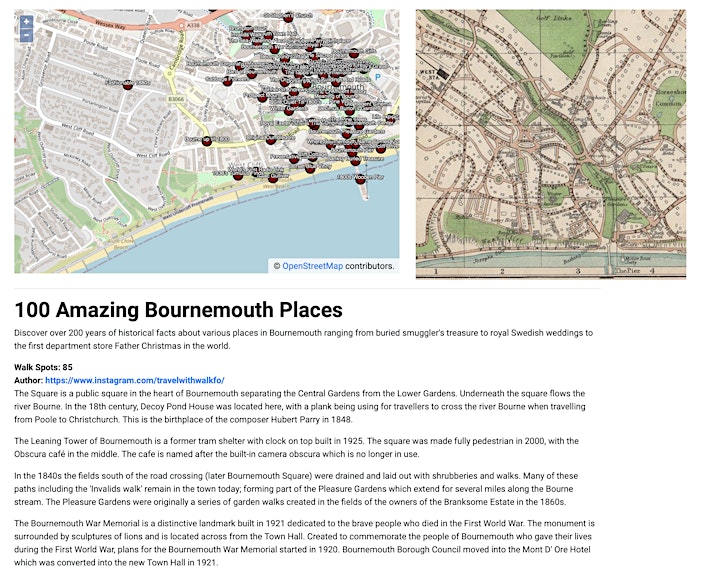
Task: Select the marker where West Cliff Road meets the B3066
Action: pyautogui.click(x=207, y=141)
